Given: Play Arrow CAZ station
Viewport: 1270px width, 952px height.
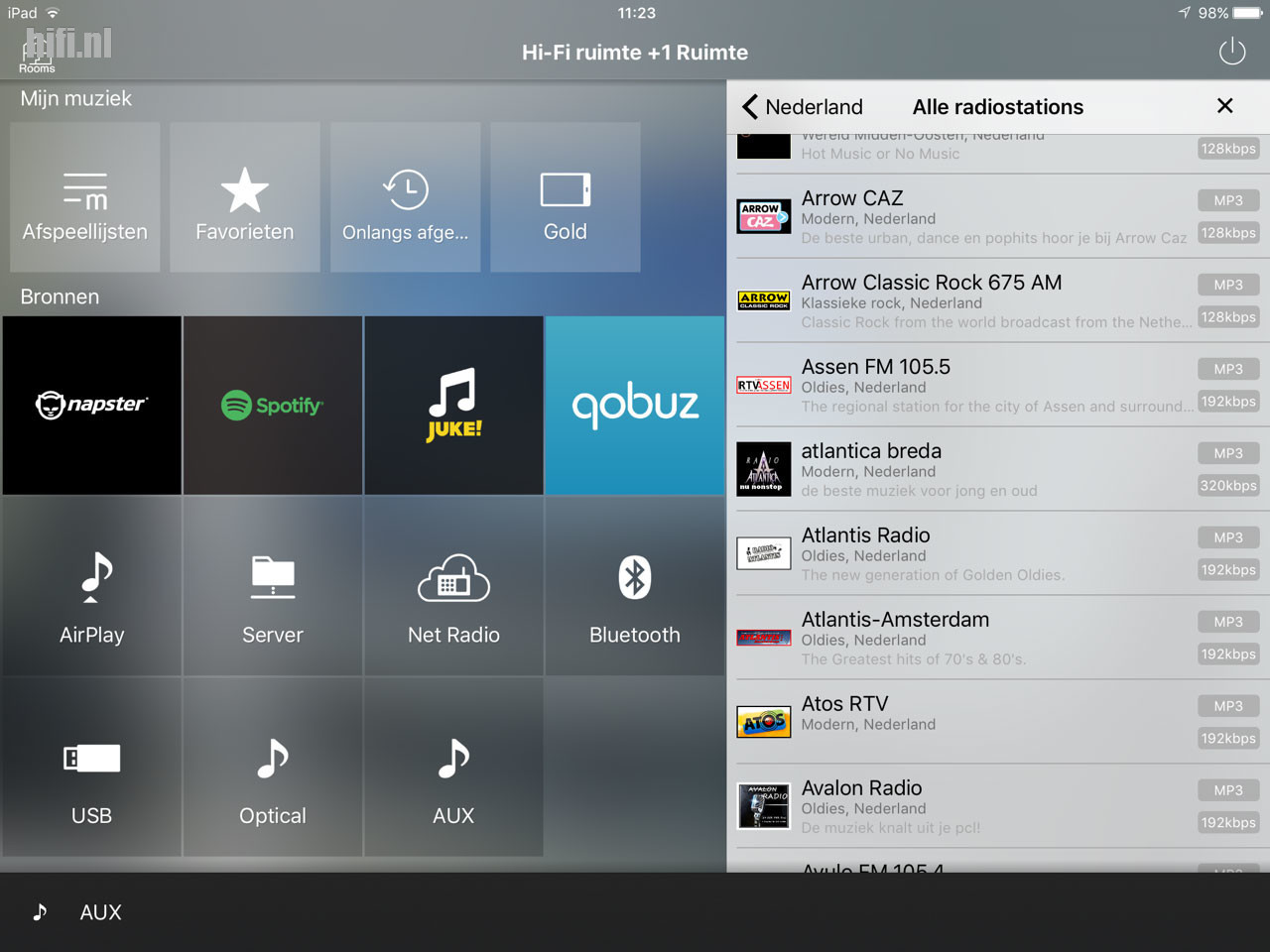Looking at the screenshot, I should [998, 216].
